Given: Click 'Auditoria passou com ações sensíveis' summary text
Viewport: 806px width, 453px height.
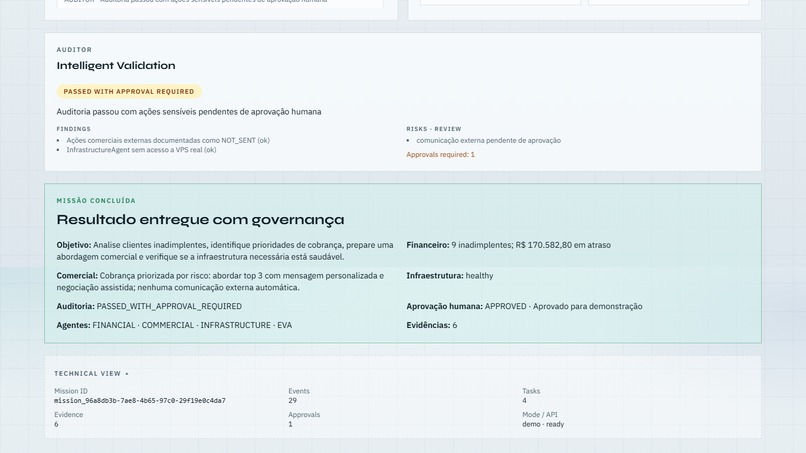Looking at the screenshot, I should point(189,112).
